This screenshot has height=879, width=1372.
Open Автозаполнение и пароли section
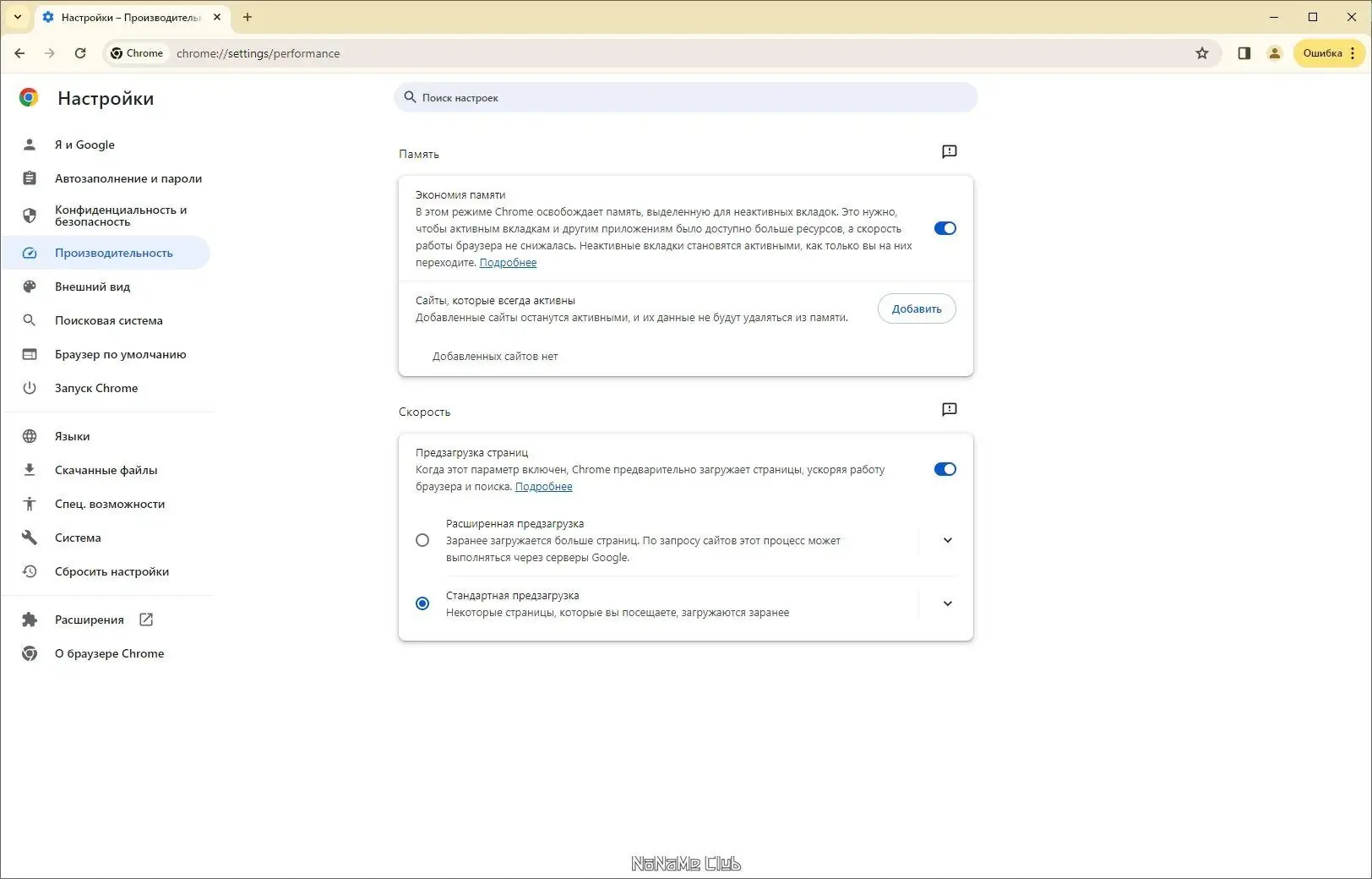106,178
